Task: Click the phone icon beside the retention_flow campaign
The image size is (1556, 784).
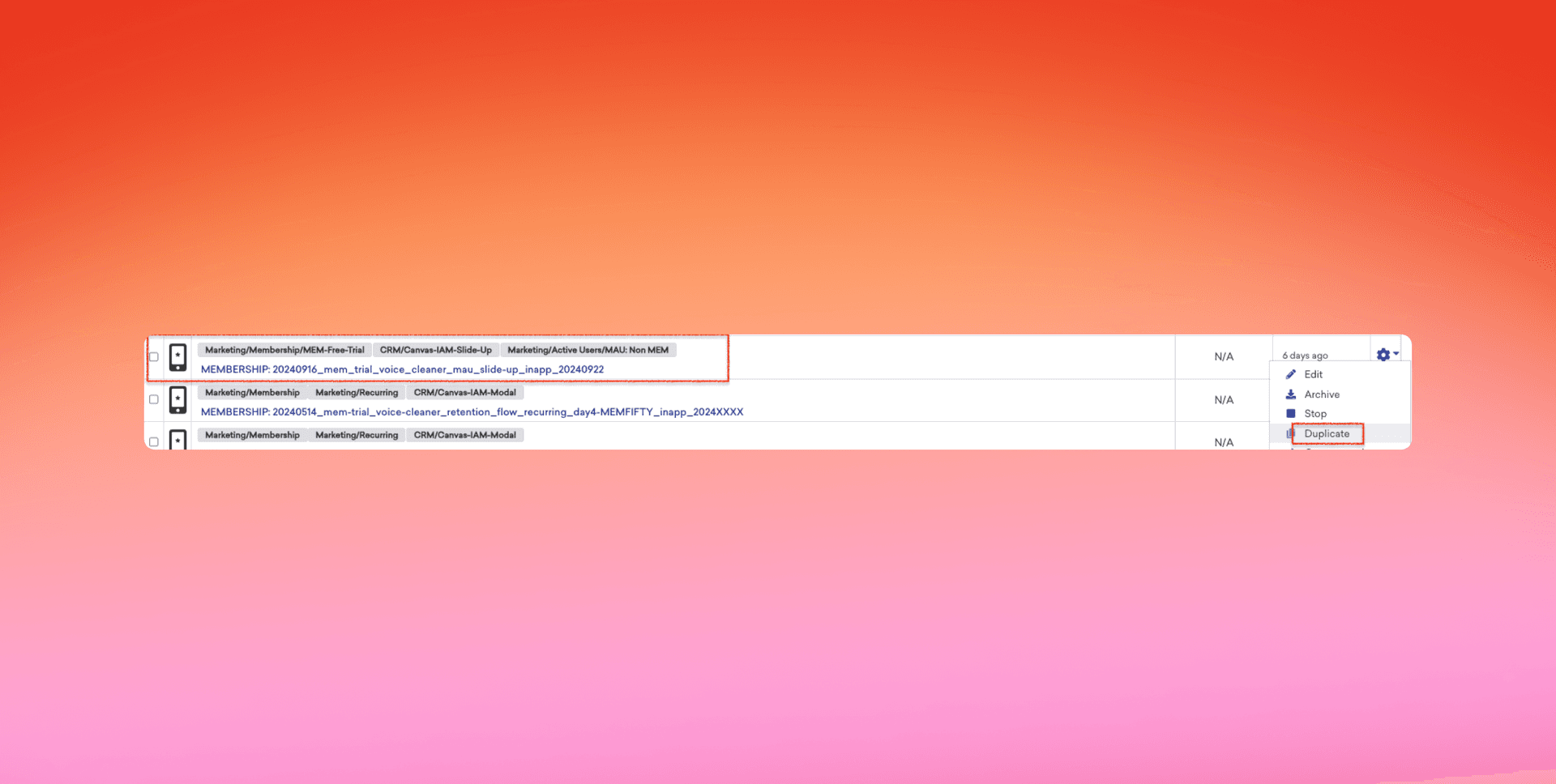Action: [177, 399]
